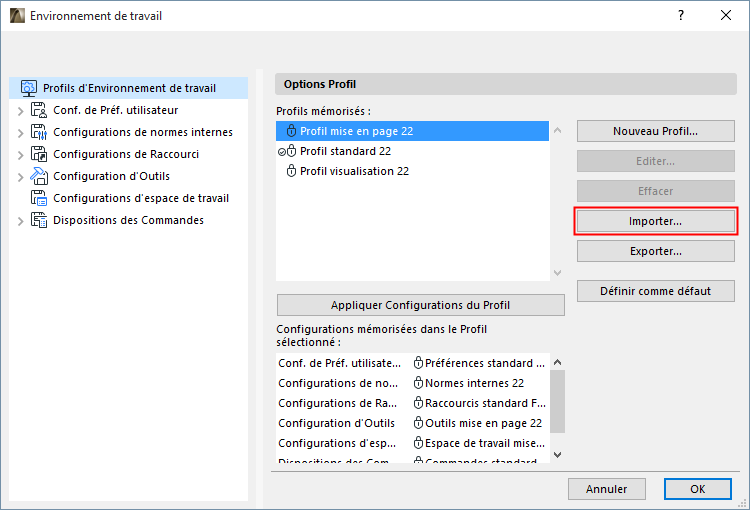Click the Profils d'Environnement de travail icon
Image resolution: width=750 pixels, height=510 pixels.
29,88
